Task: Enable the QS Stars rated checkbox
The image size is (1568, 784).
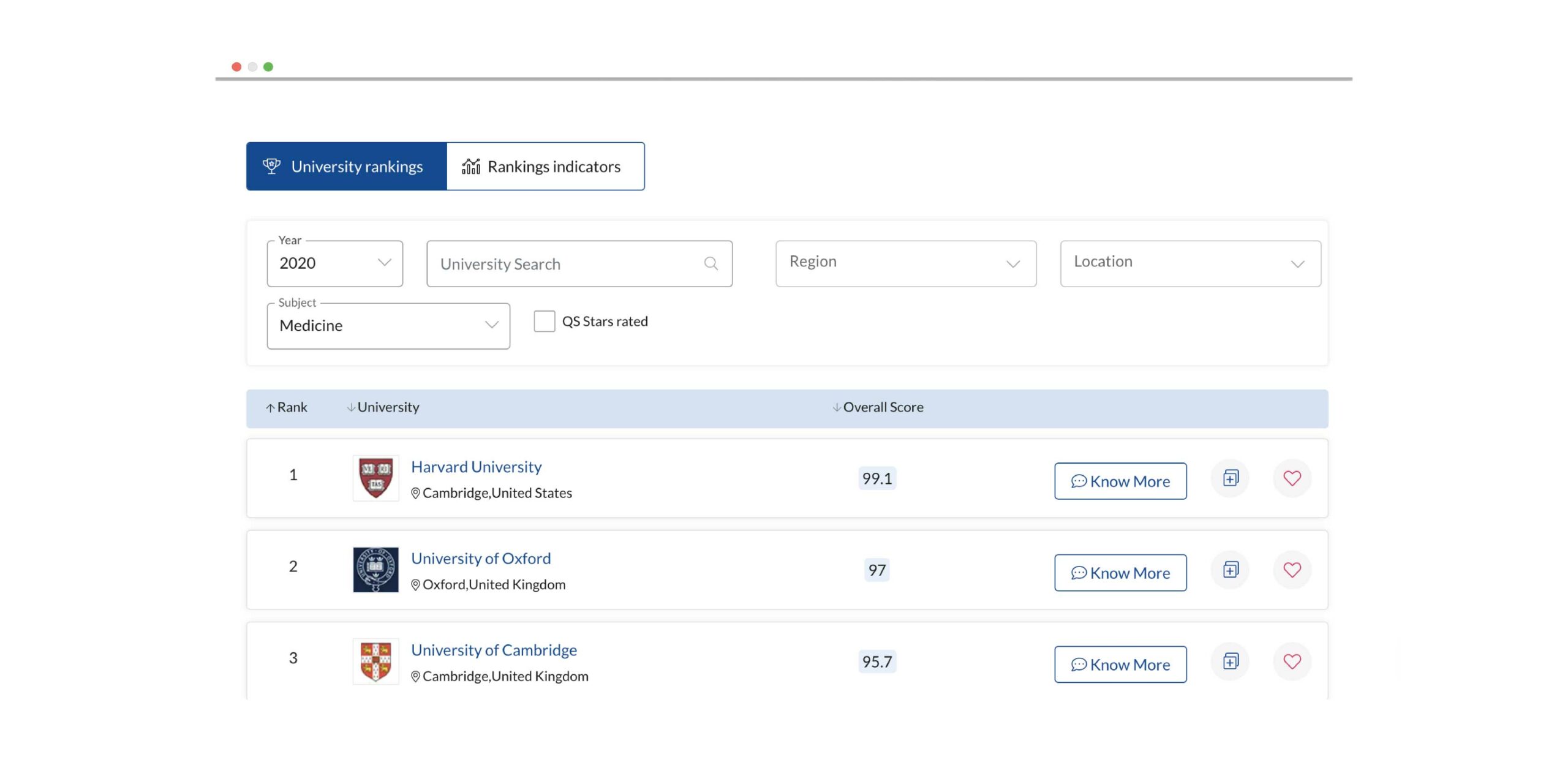Action: click(545, 321)
